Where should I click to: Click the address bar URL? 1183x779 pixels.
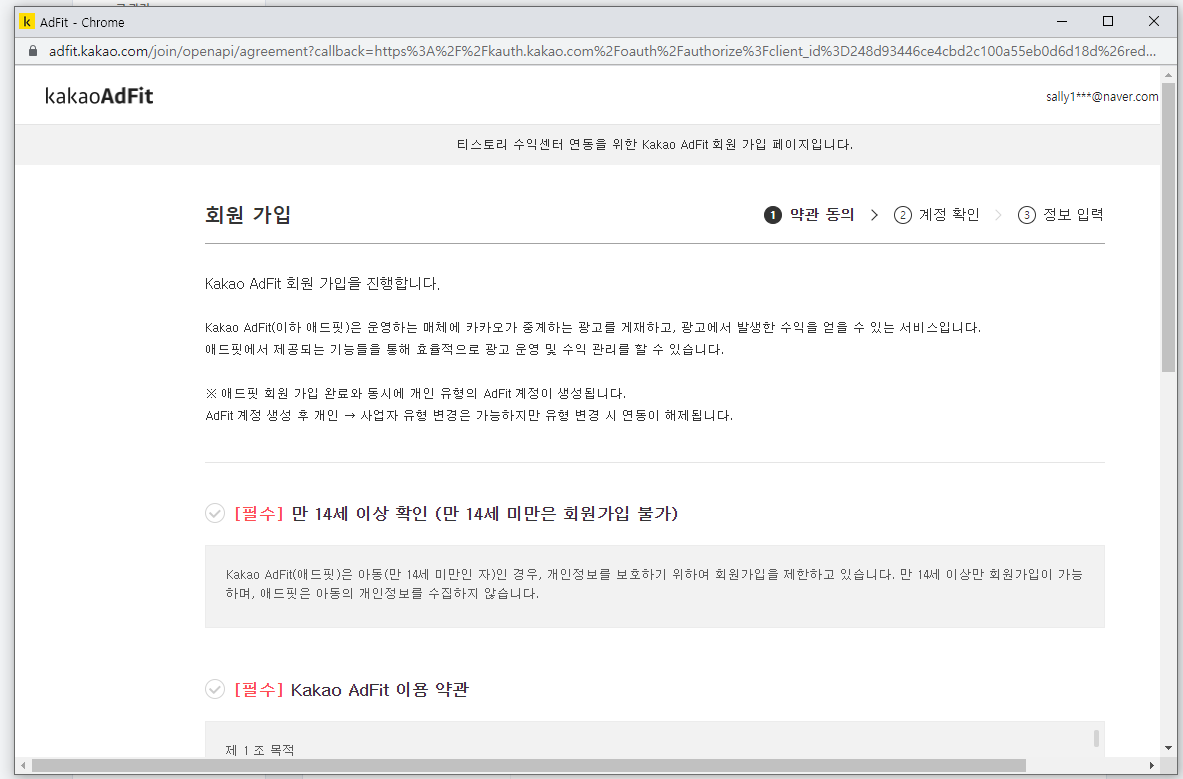point(602,51)
